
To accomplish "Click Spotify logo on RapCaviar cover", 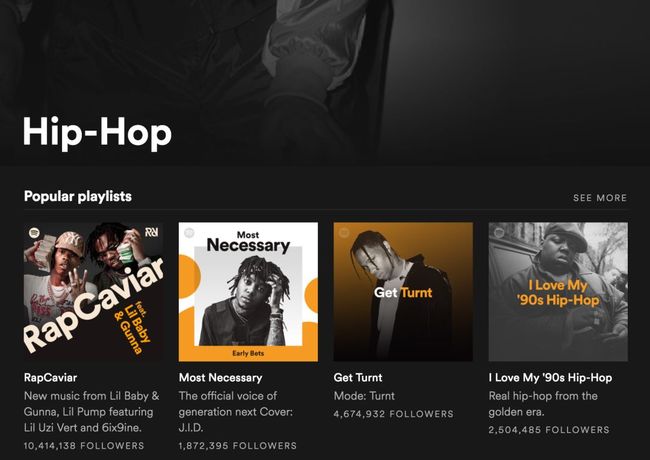I will [x=34, y=232].
